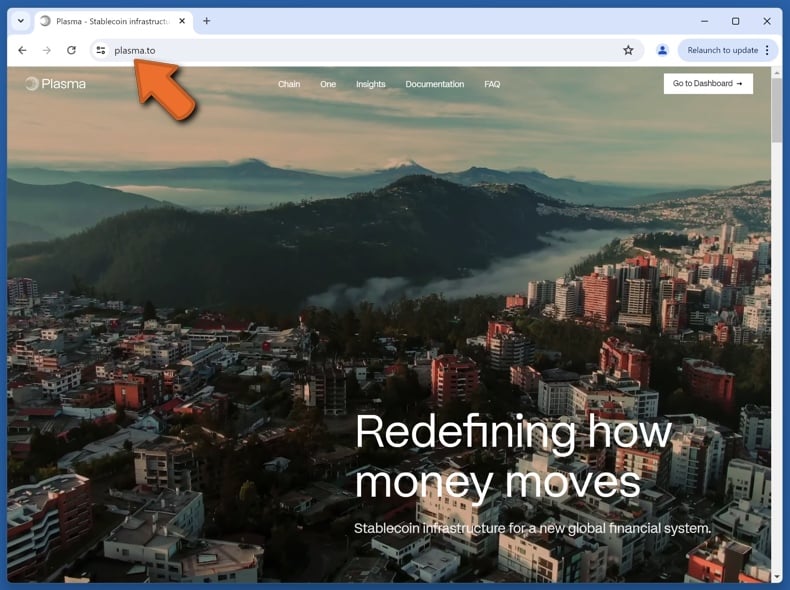Open the Documentation navigation link
This screenshot has width=790, height=590.
(x=435, y=84)
